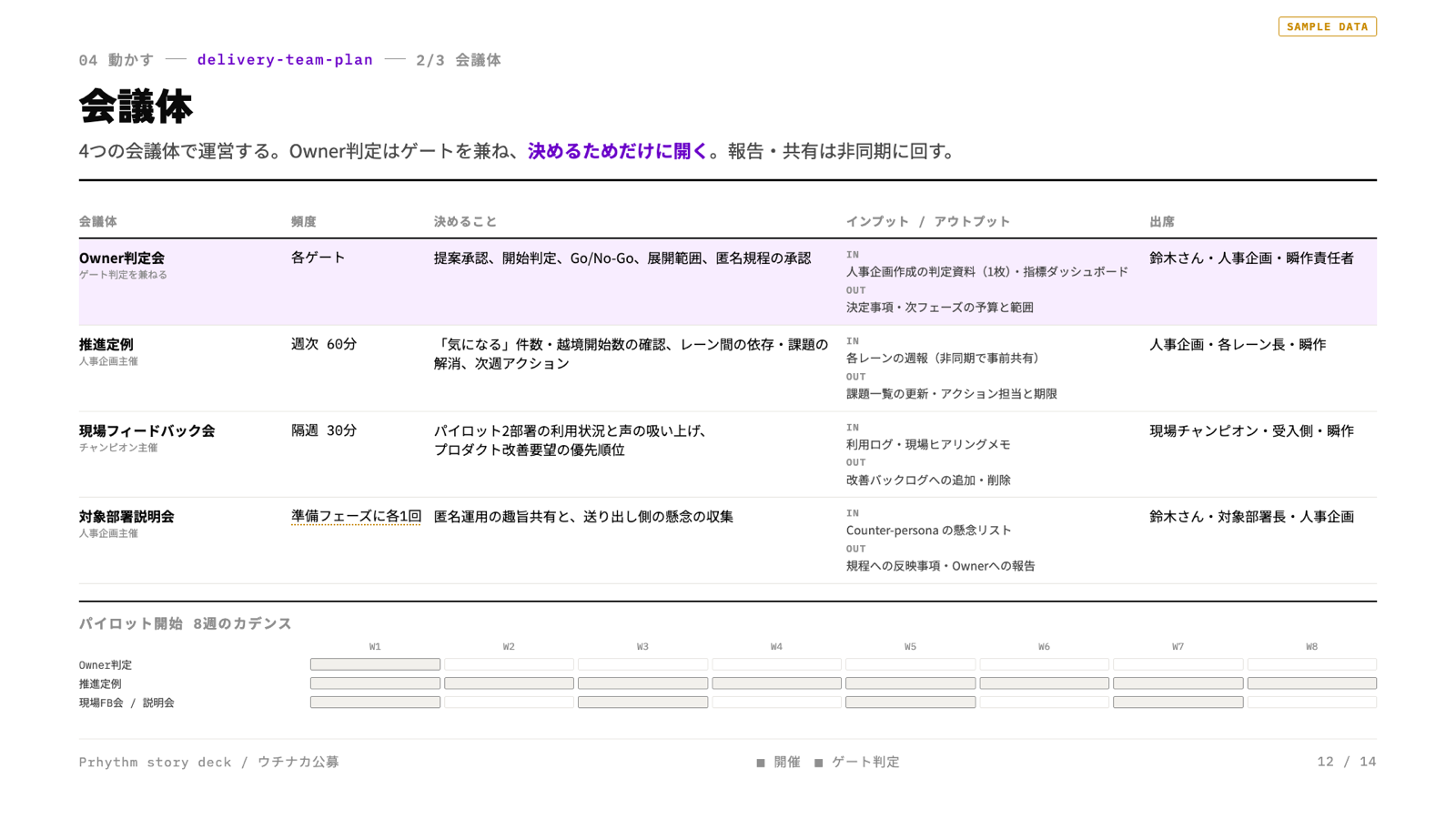This screenshot has width=1456, height=819.
Task: Click 推進定例 bar in week W8
Action: [x=1311, y=683]
